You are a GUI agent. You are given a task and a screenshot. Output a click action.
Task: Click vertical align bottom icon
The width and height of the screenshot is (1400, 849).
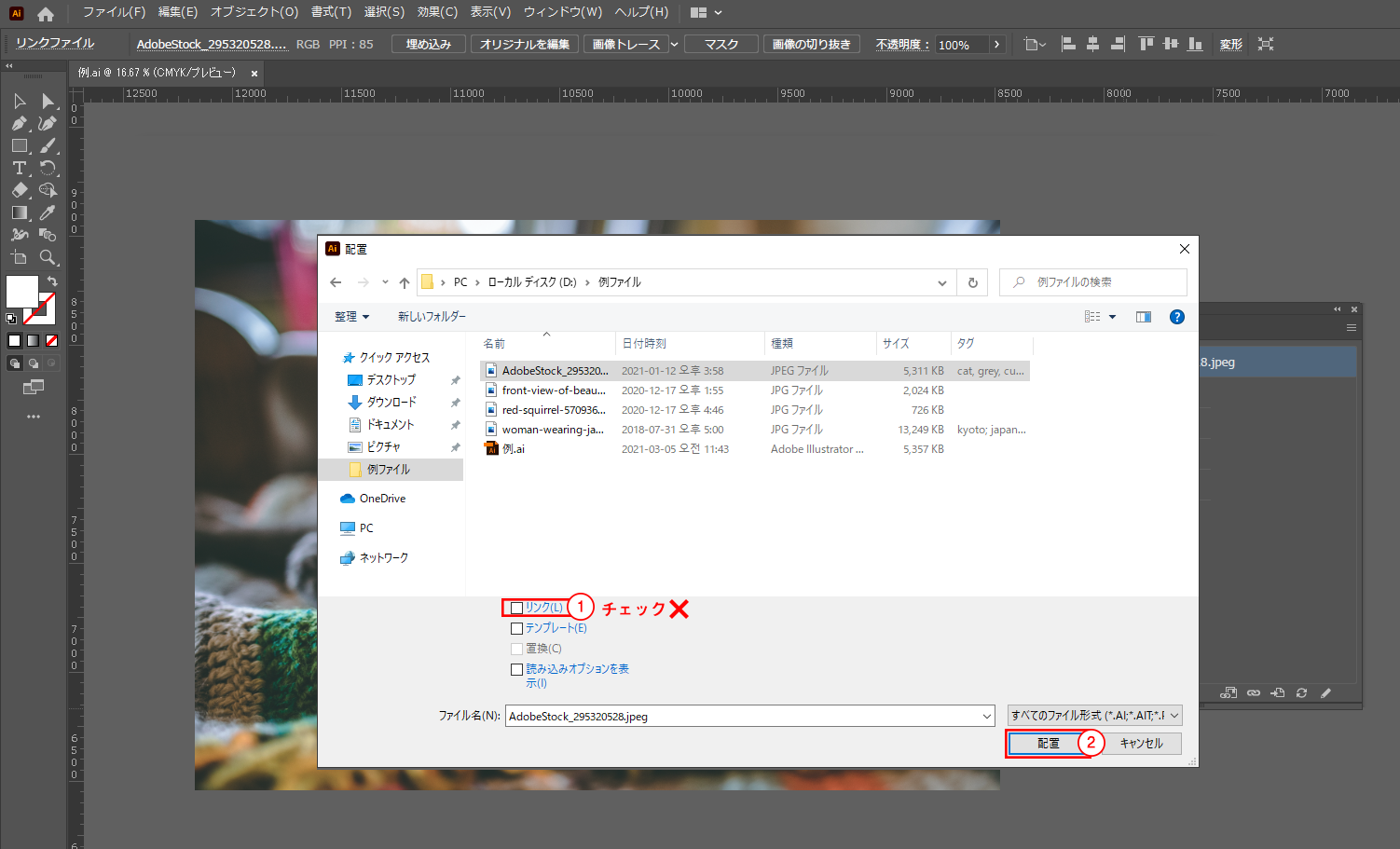pos(1195,44)
